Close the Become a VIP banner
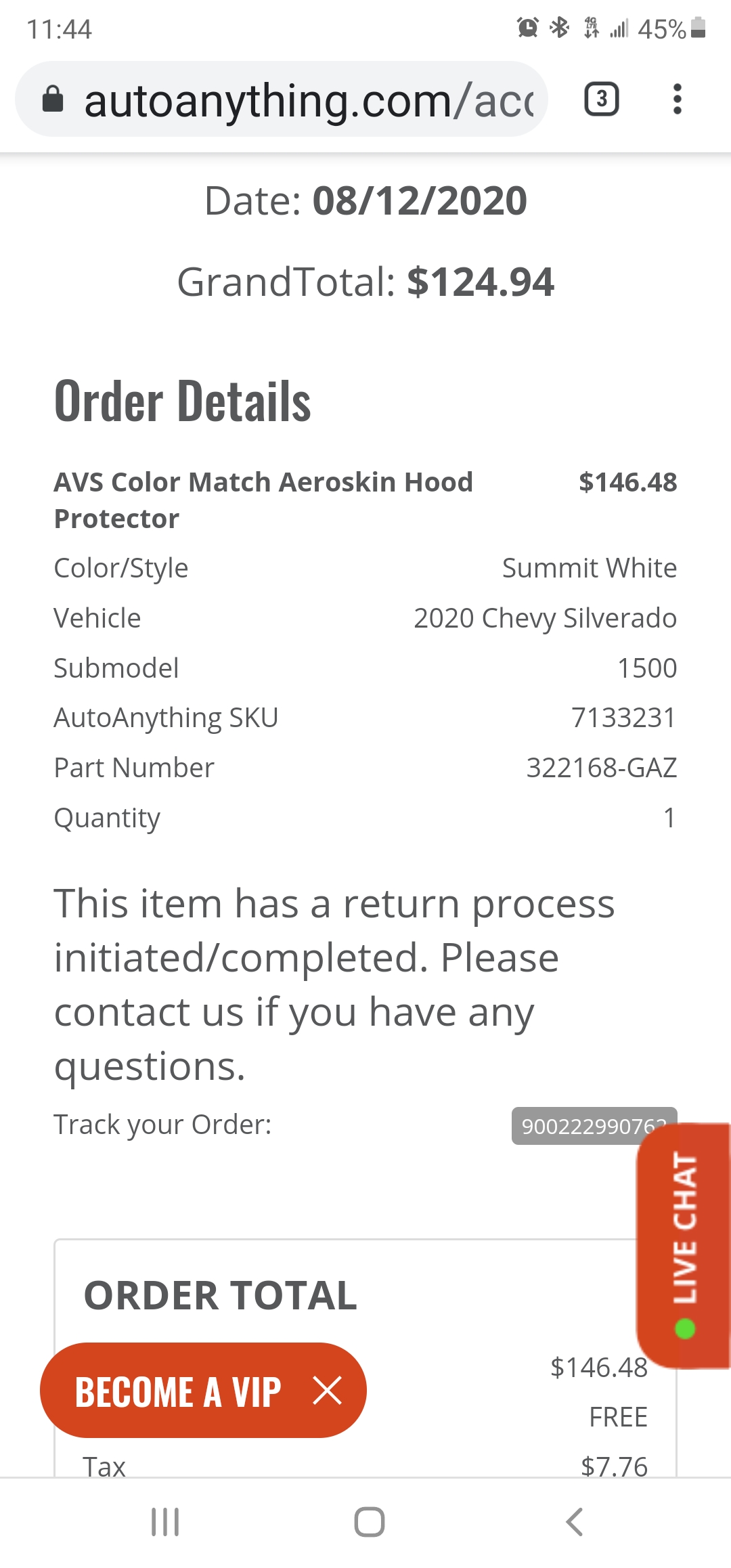 (x=328, y=1391)
